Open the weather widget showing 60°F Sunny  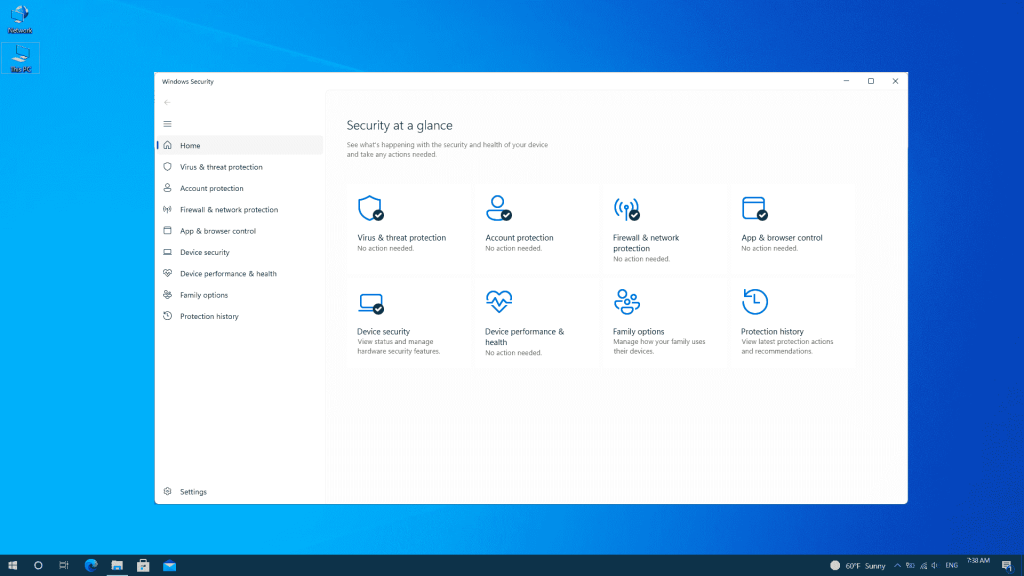[x=857, y=566]
